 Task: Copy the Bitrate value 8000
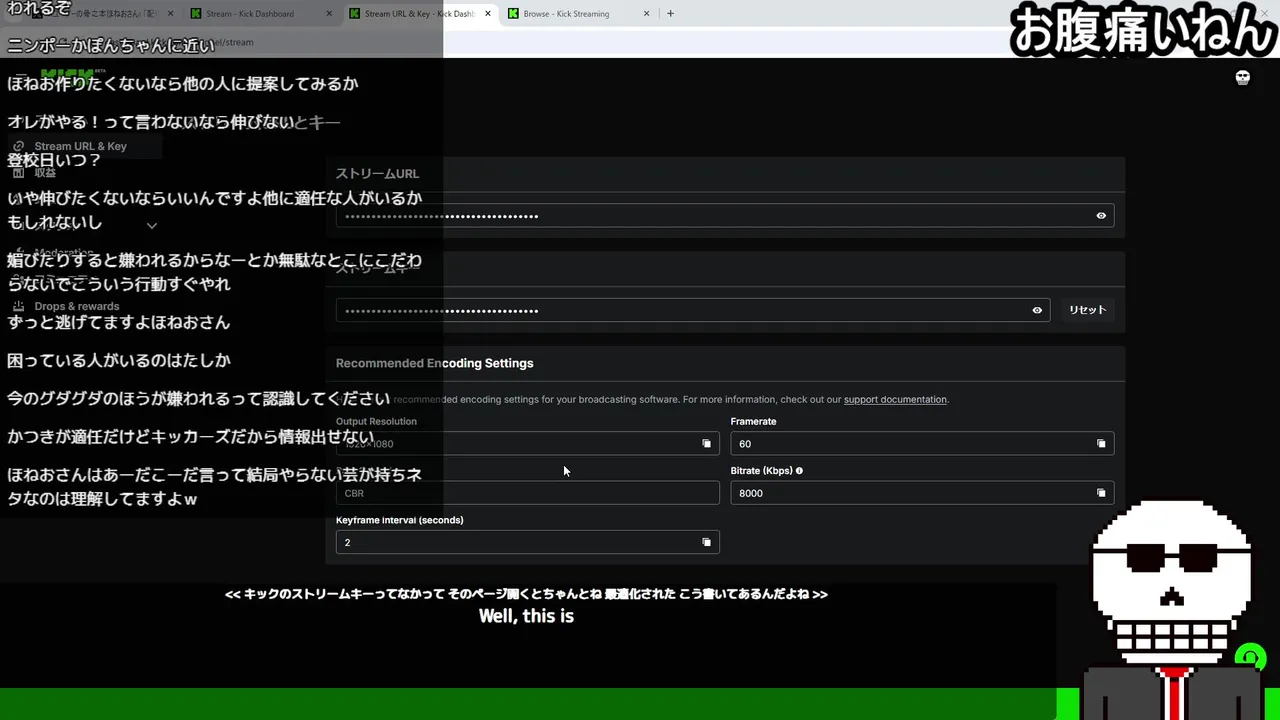[x=1101, y=493]
